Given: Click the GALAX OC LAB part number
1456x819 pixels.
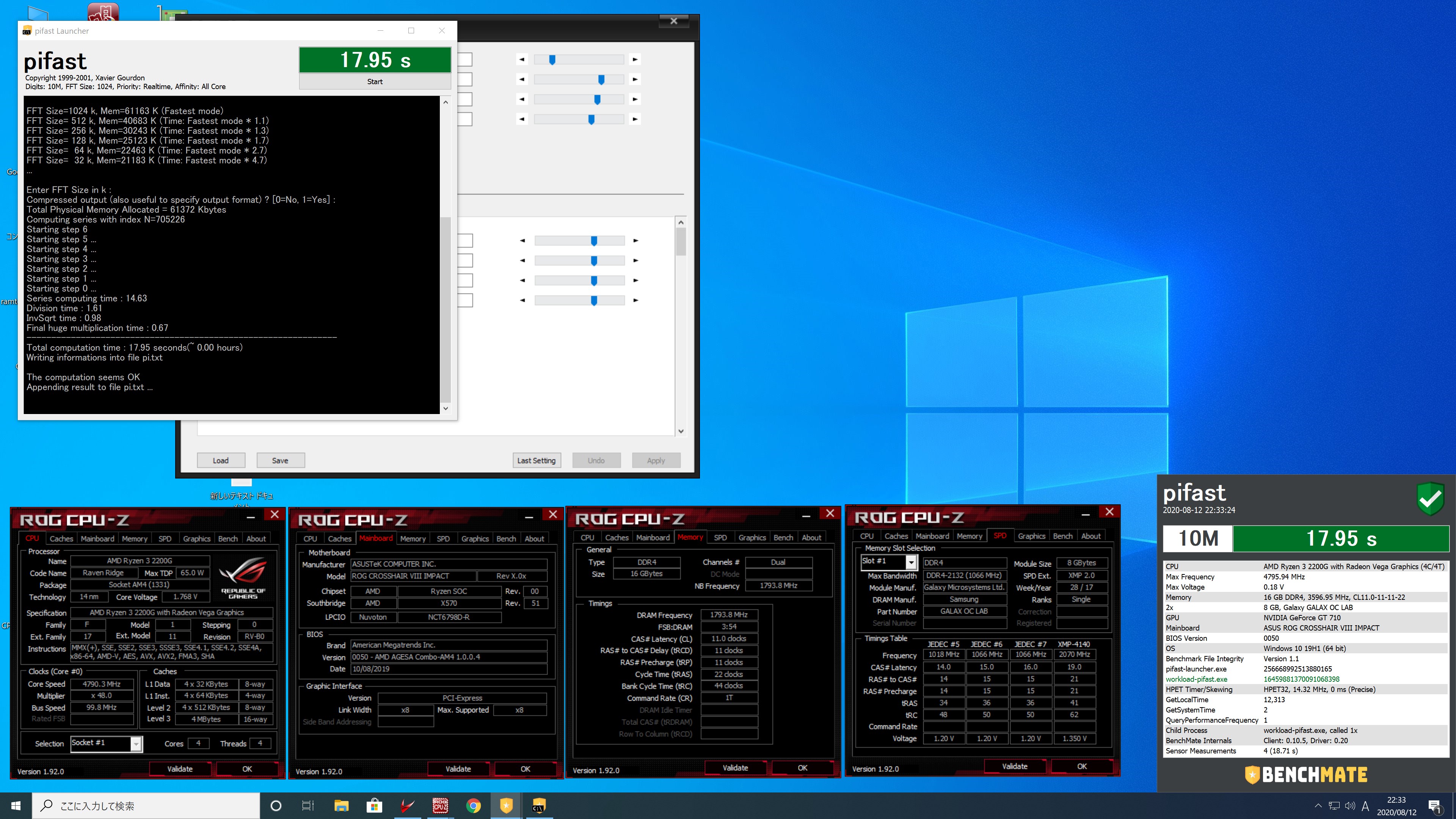Looking at the screenshot, I should [x=964, y=611].
